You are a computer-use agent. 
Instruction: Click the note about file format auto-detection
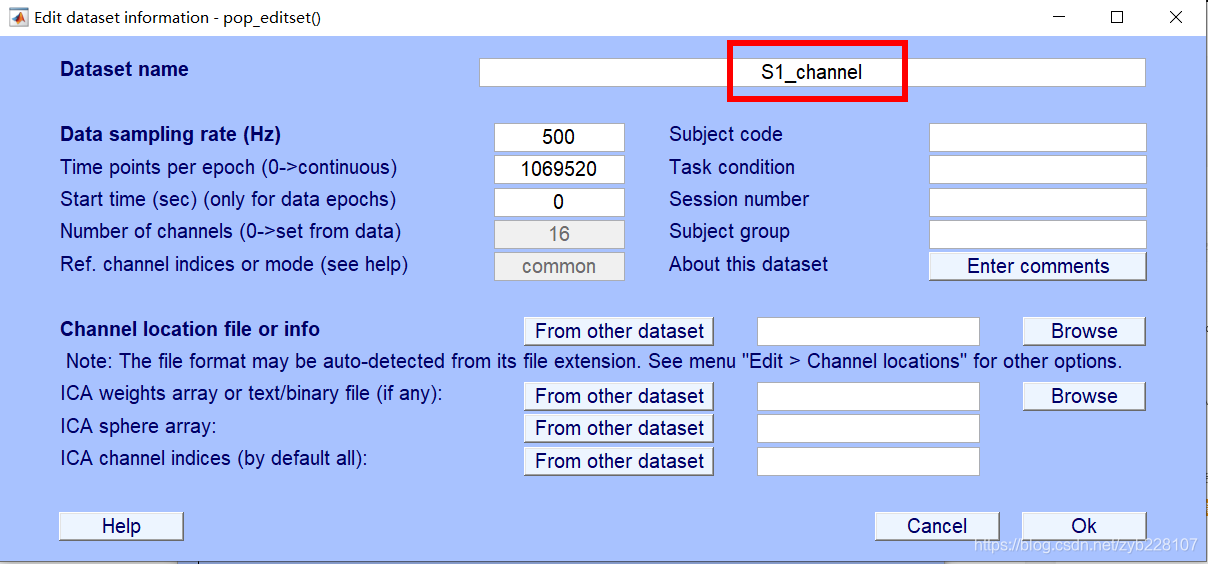[x=594, y=361]
